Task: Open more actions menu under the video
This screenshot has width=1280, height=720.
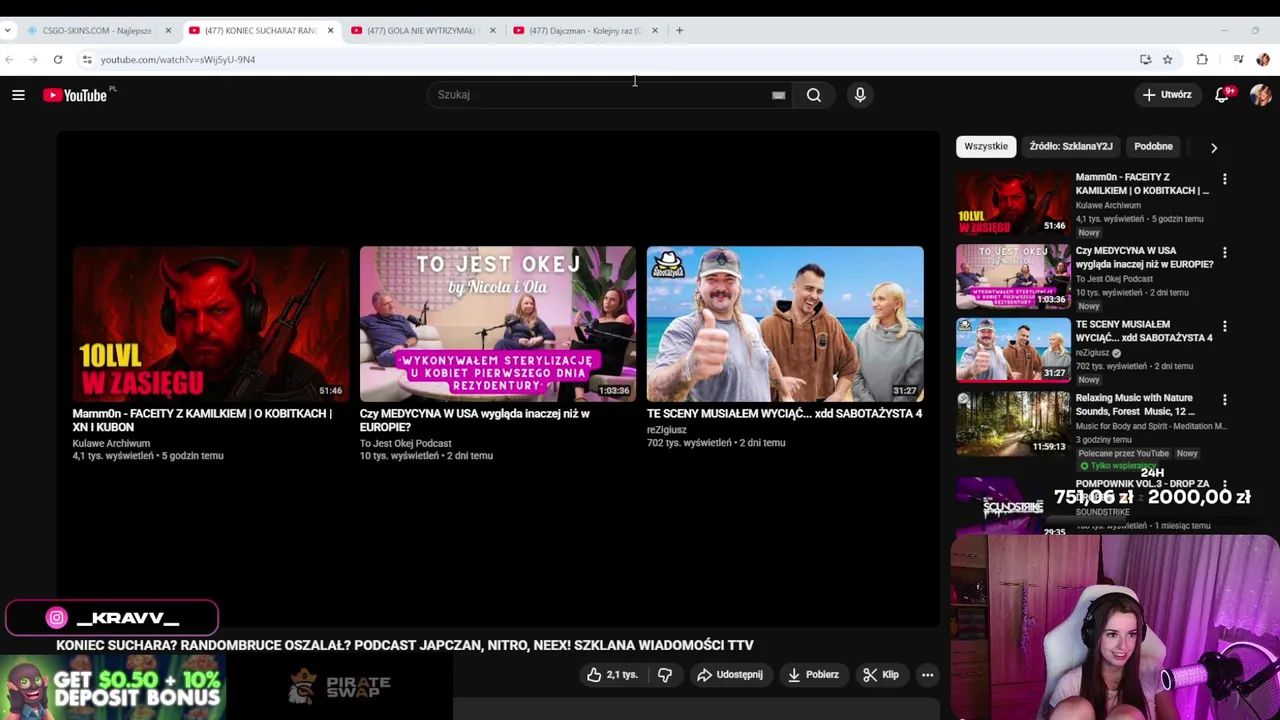Action: [x=927, y=675]
